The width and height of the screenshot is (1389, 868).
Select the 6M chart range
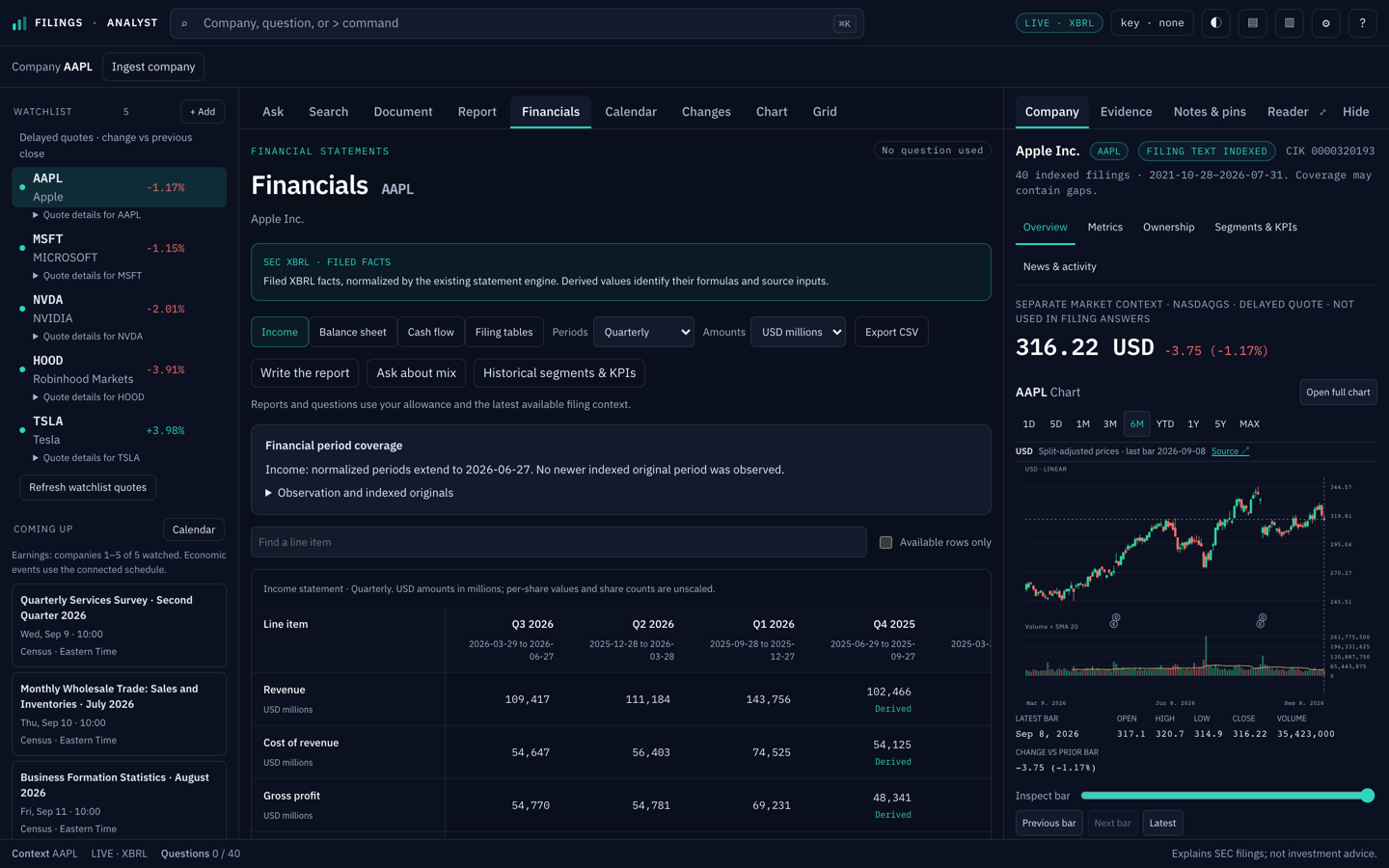[x=1137, y=424]
